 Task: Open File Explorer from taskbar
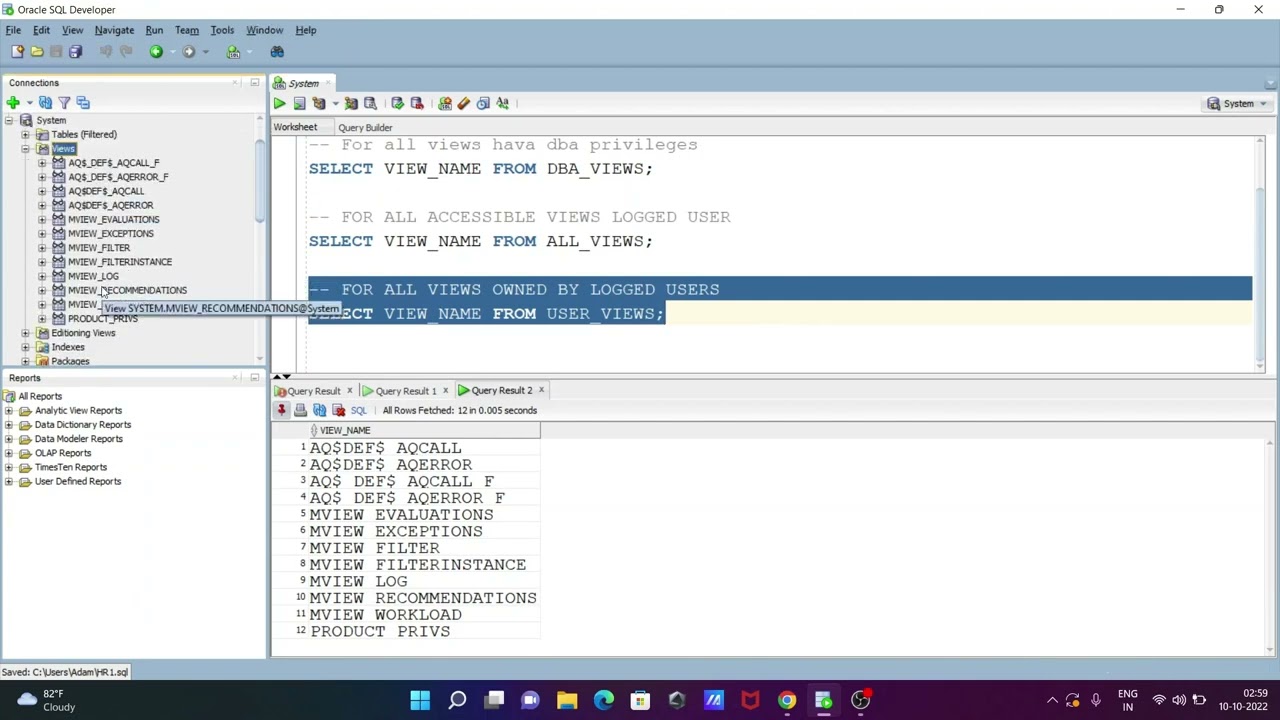tap(567, 700)
